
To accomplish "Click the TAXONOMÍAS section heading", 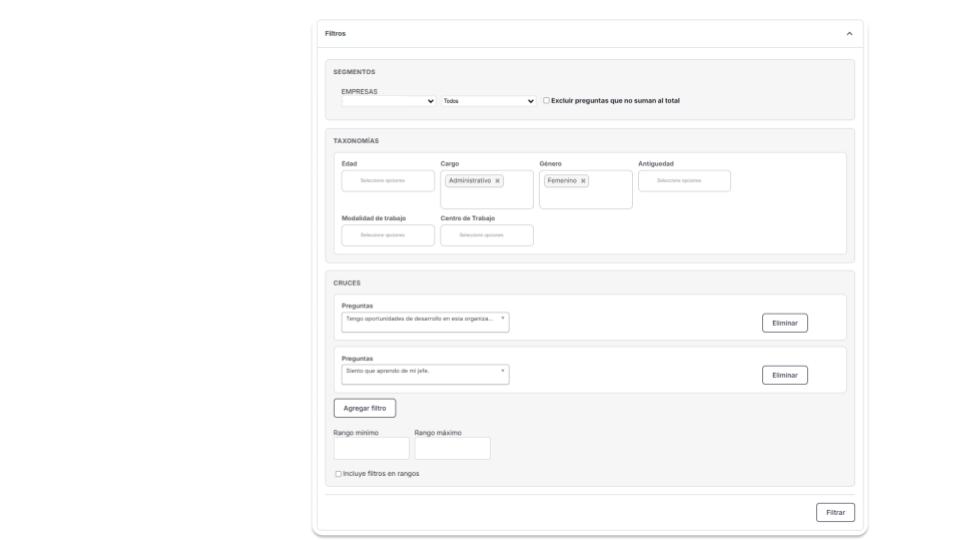I will [x=356, y=141].
